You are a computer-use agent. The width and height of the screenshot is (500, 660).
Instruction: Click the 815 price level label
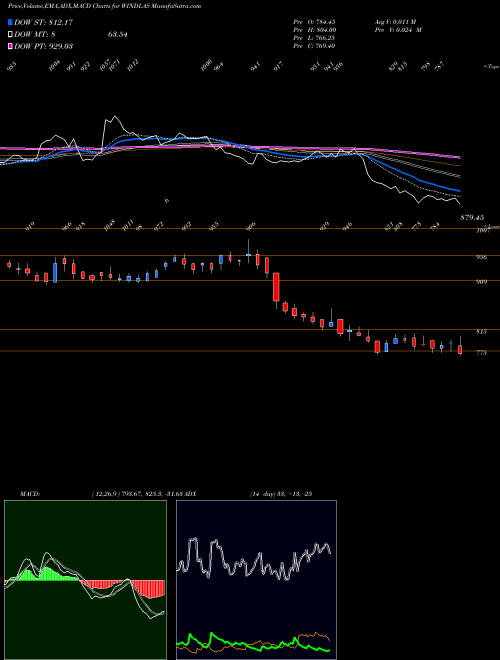coord(482,332)
